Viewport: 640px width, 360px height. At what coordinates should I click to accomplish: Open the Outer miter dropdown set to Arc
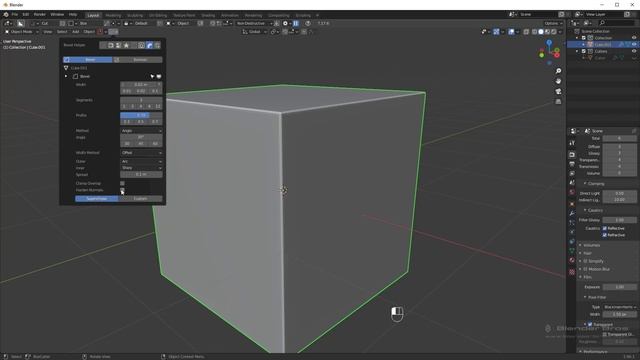click(x=141, y=162)
